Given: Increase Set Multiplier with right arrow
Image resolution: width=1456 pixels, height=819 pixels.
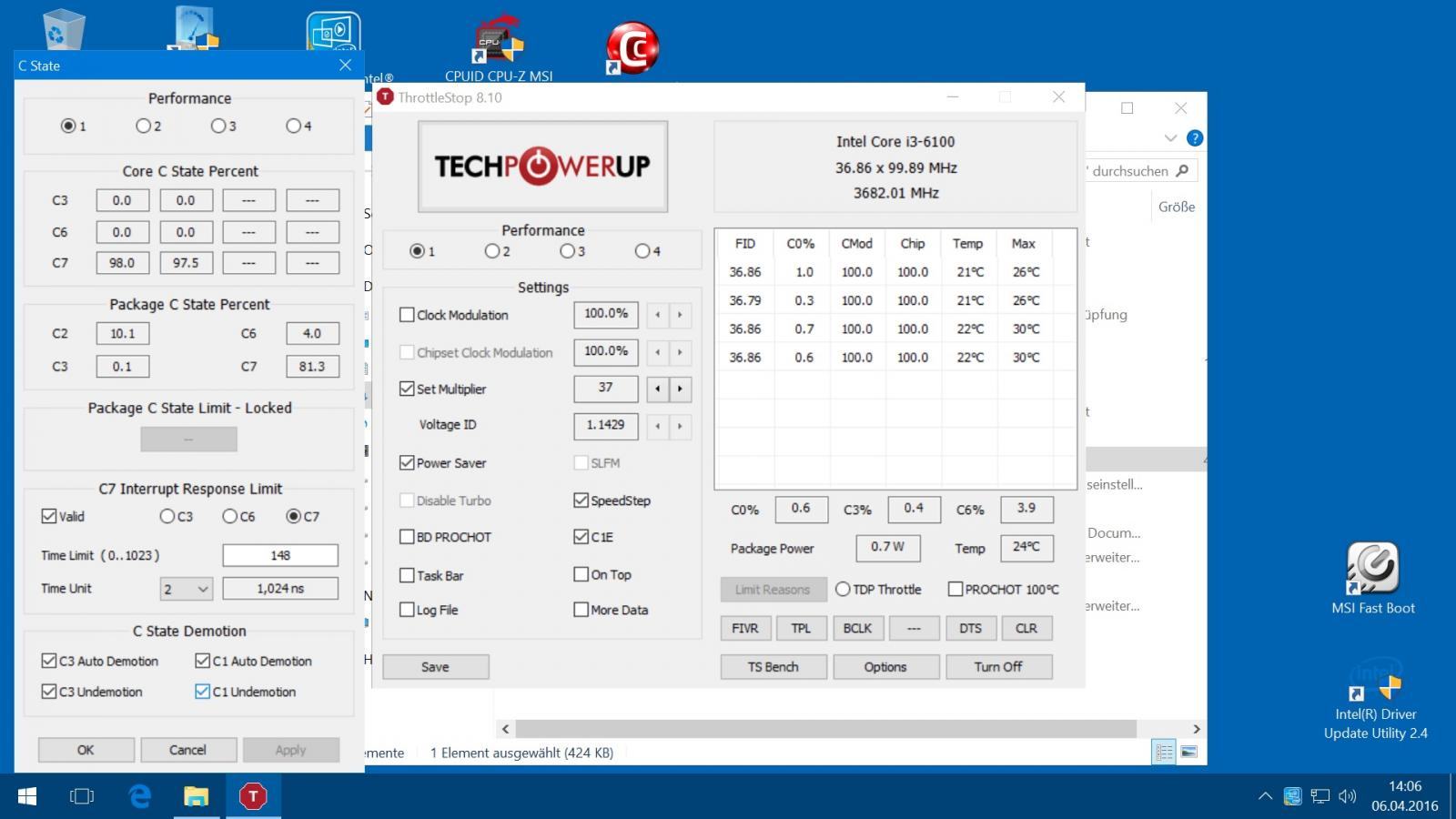Looking at the screenshot, I should (x=680, y=389).
